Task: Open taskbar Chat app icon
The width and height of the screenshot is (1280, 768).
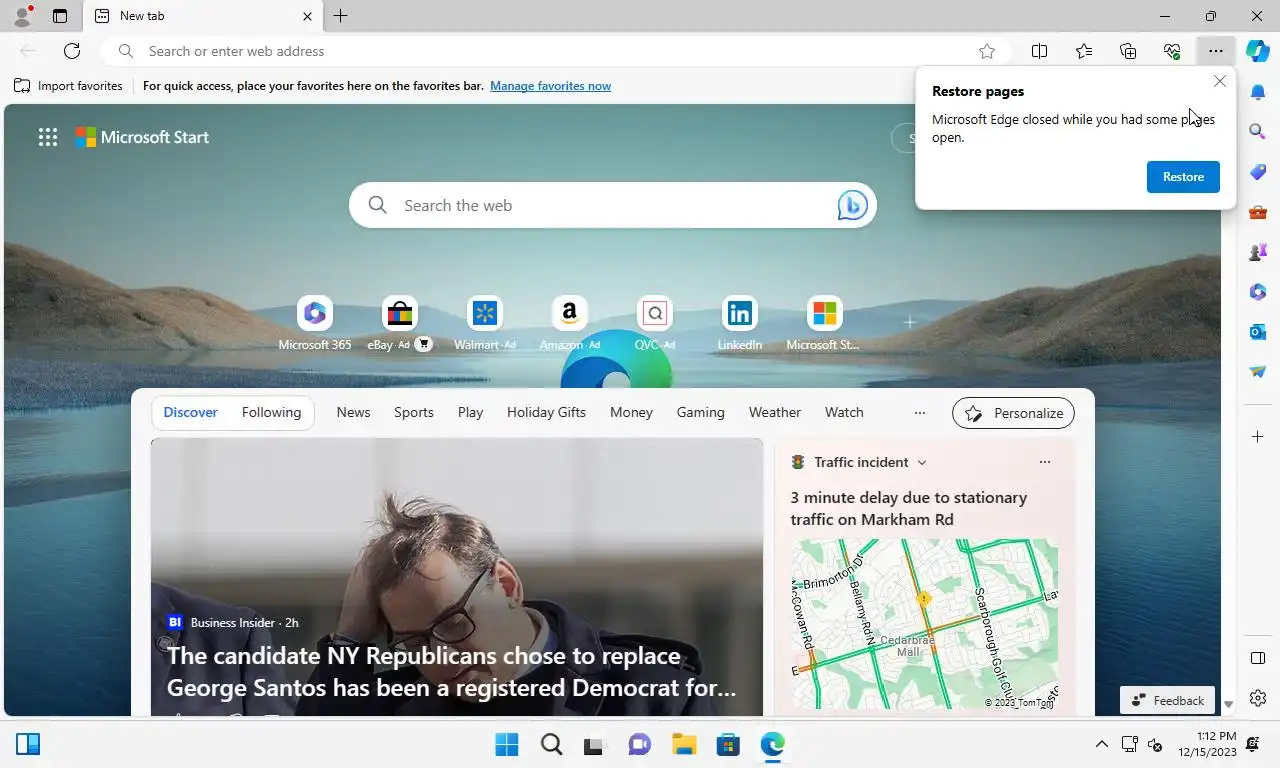Action: tap(639, 744)
